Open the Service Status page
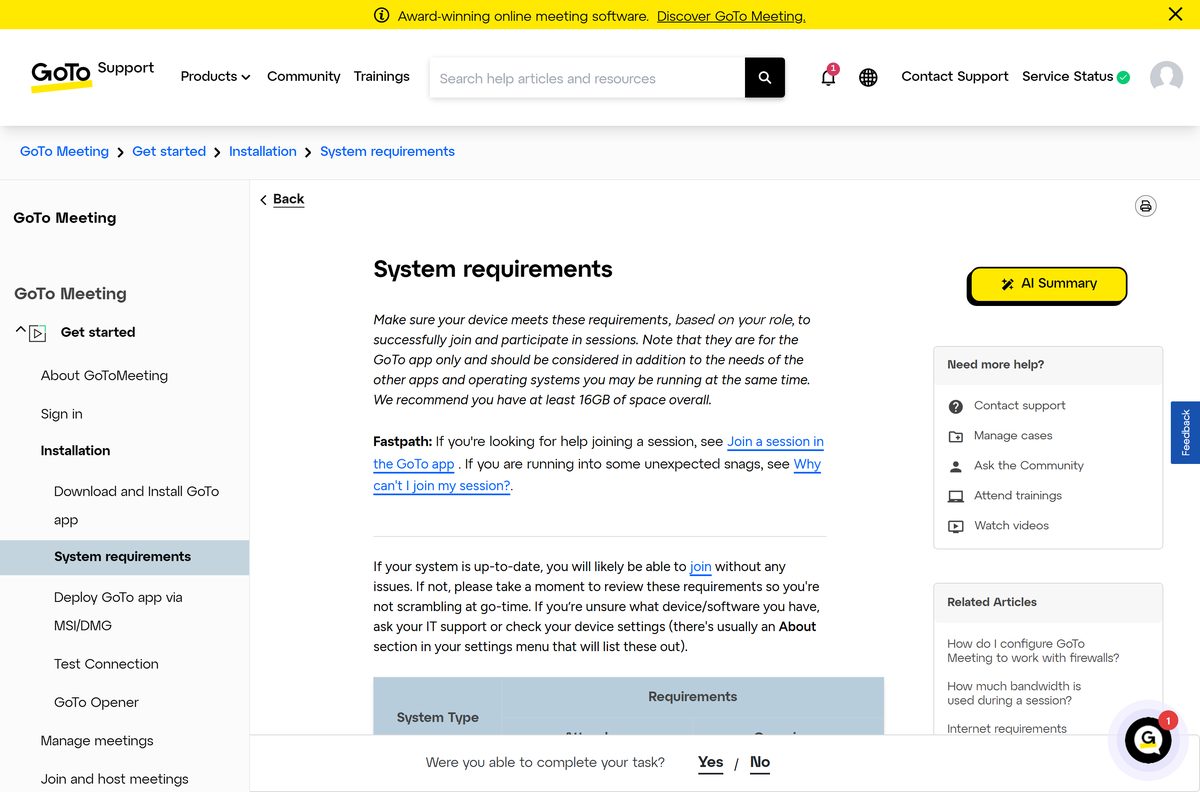Image resolution: width=1200 pixels, height=792 pixels. click(1067, 76)
